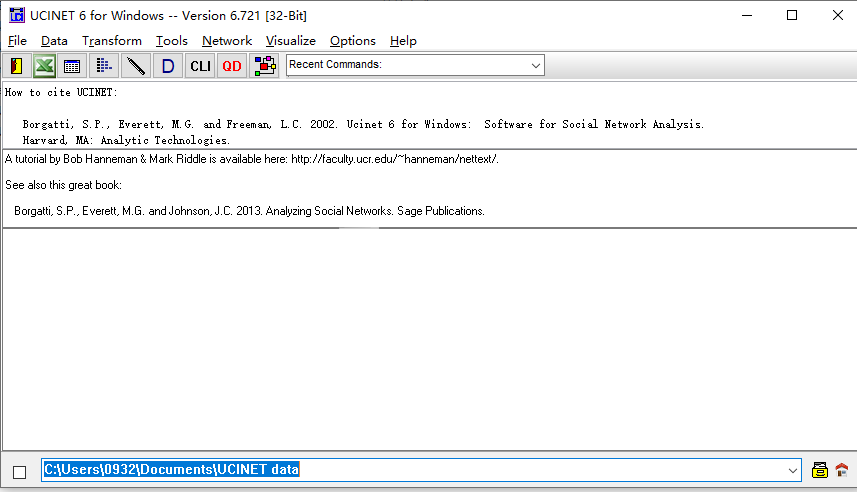Click the yellow folder browse icon

click(x=819, y=470)
